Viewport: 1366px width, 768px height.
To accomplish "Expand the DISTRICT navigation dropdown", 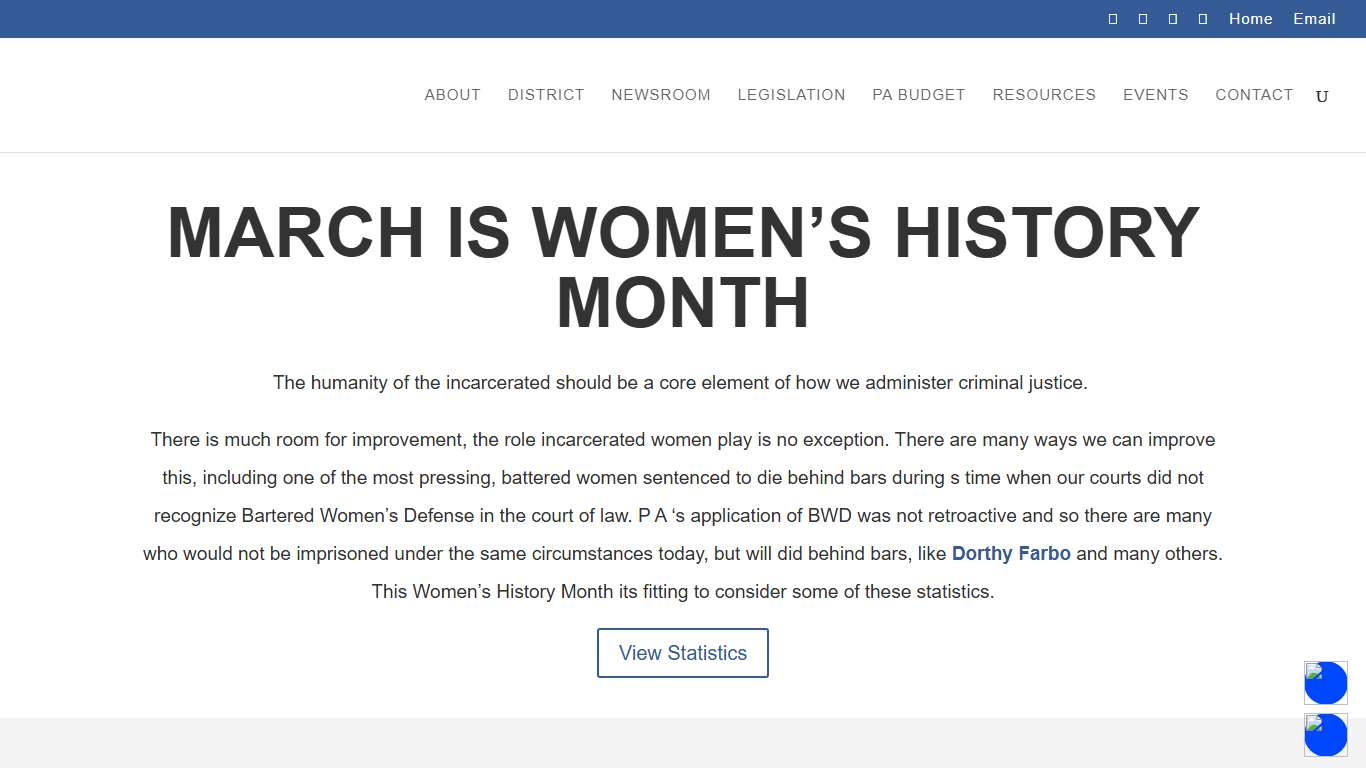I will coord(546,95).
